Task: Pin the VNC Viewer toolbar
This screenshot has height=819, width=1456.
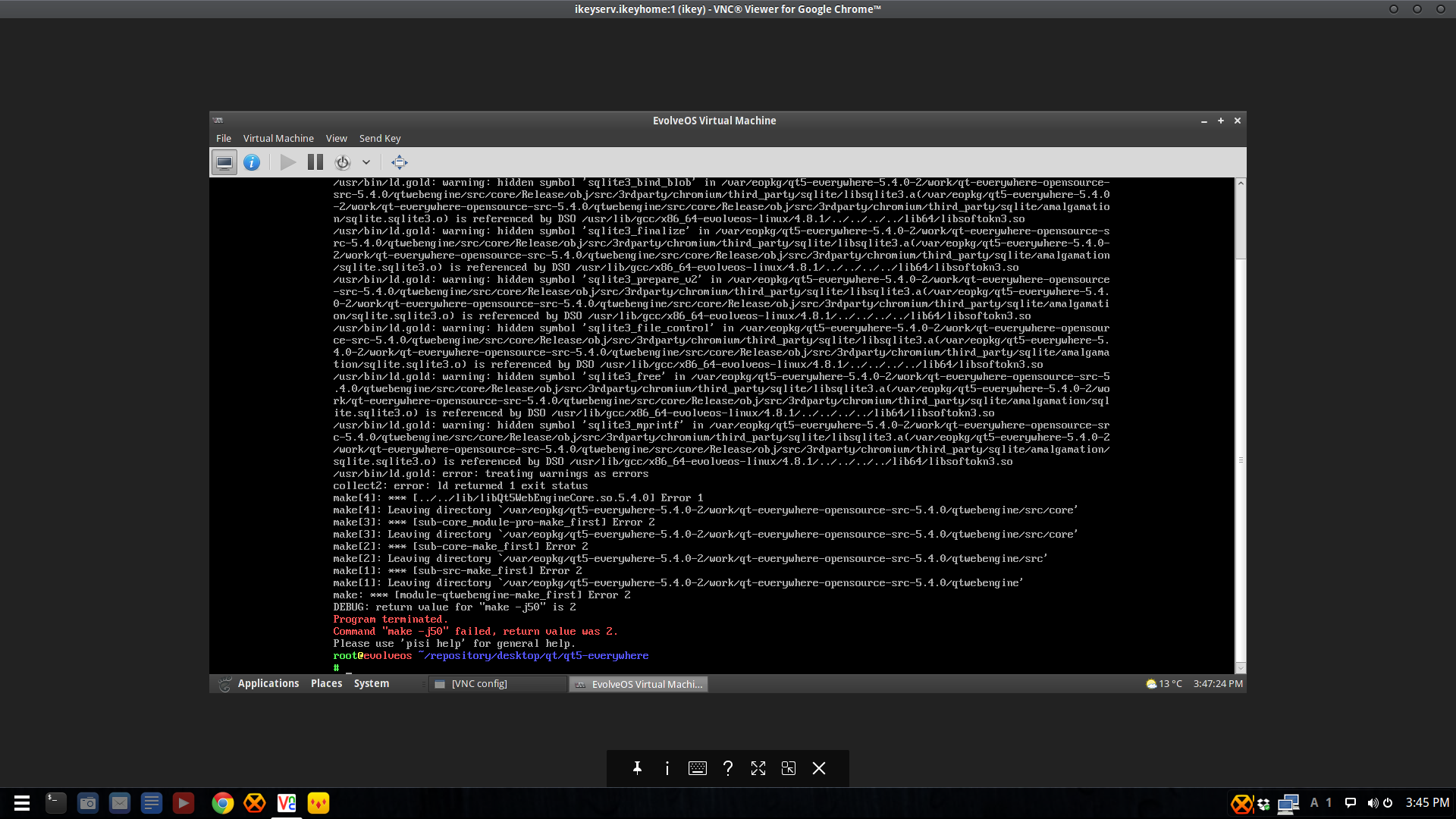Action: (x=637, y=768)
